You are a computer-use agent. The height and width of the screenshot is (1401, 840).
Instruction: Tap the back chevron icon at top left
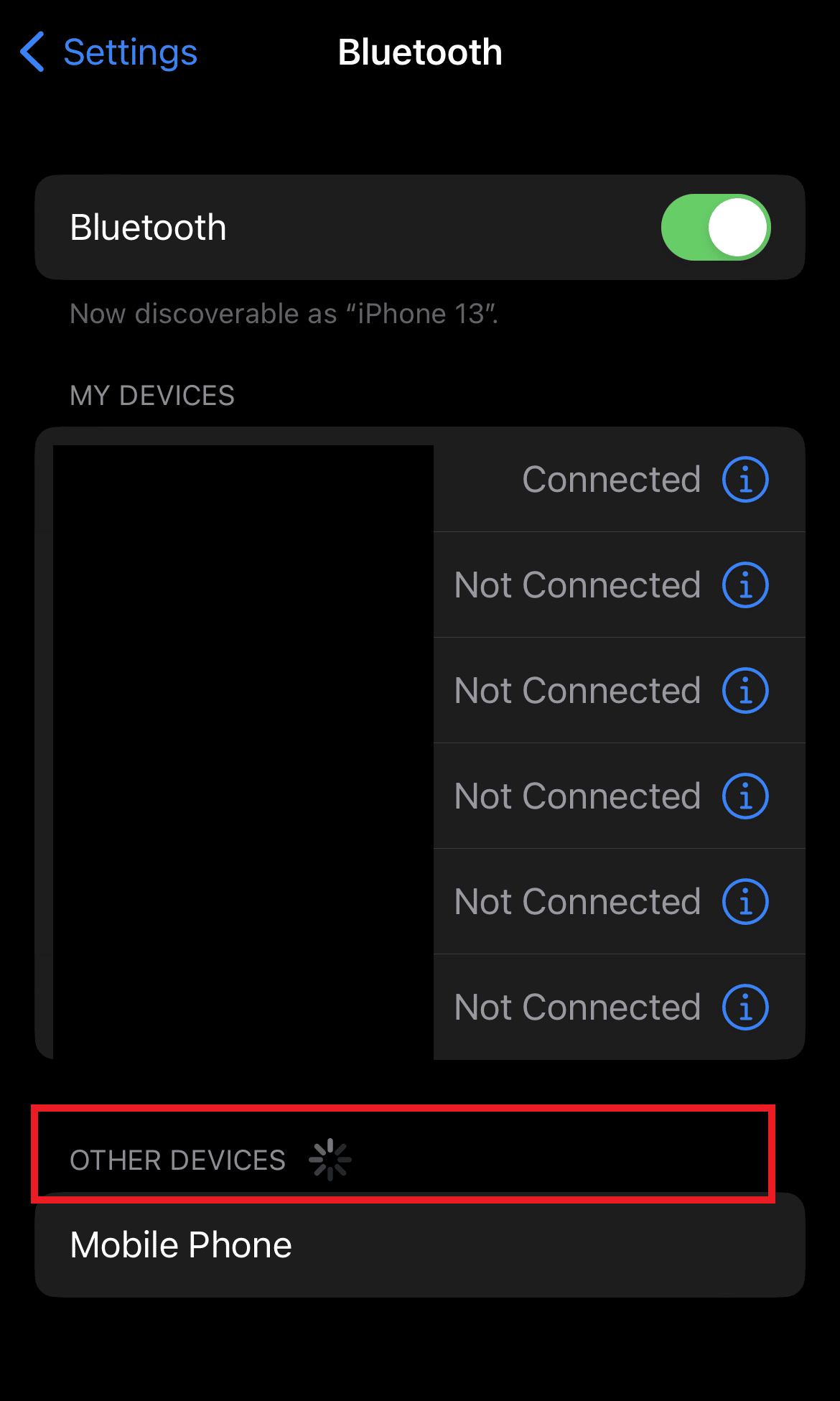pos(32,52)
